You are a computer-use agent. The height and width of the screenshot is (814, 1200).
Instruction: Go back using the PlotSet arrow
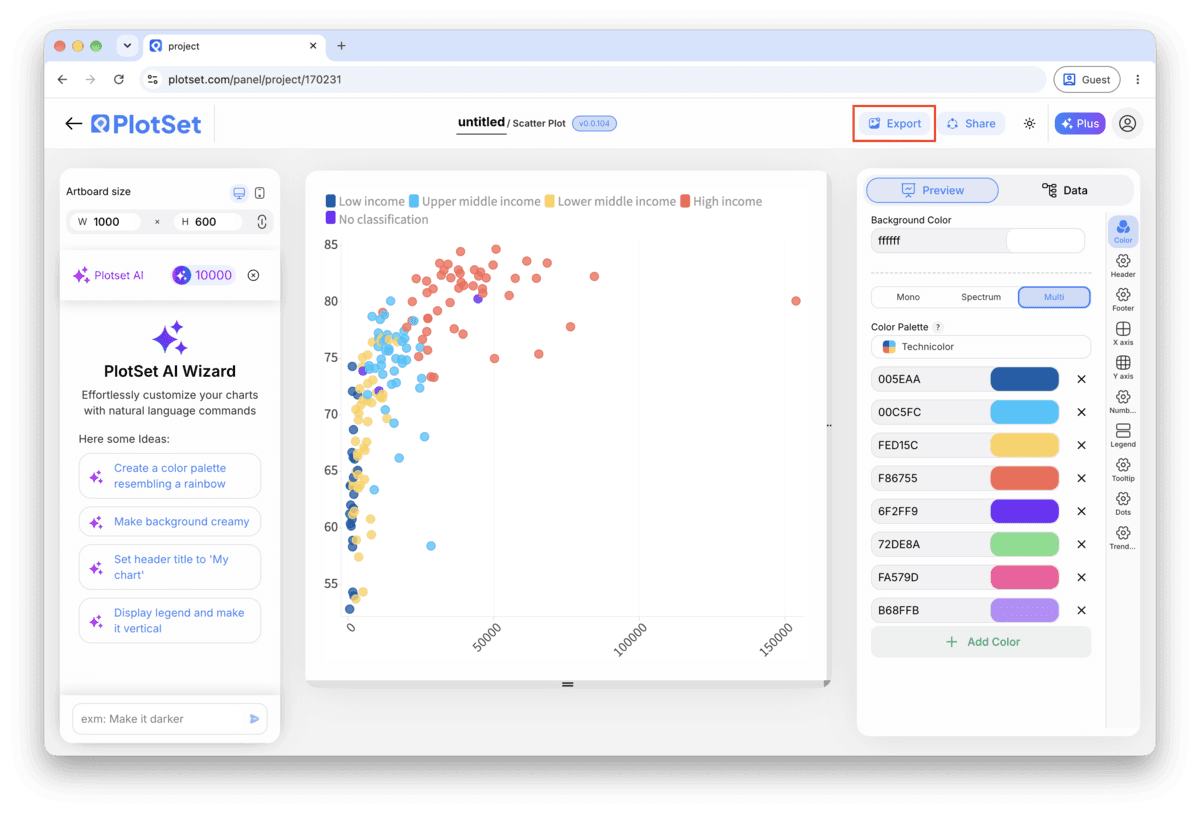click(73, 124)
